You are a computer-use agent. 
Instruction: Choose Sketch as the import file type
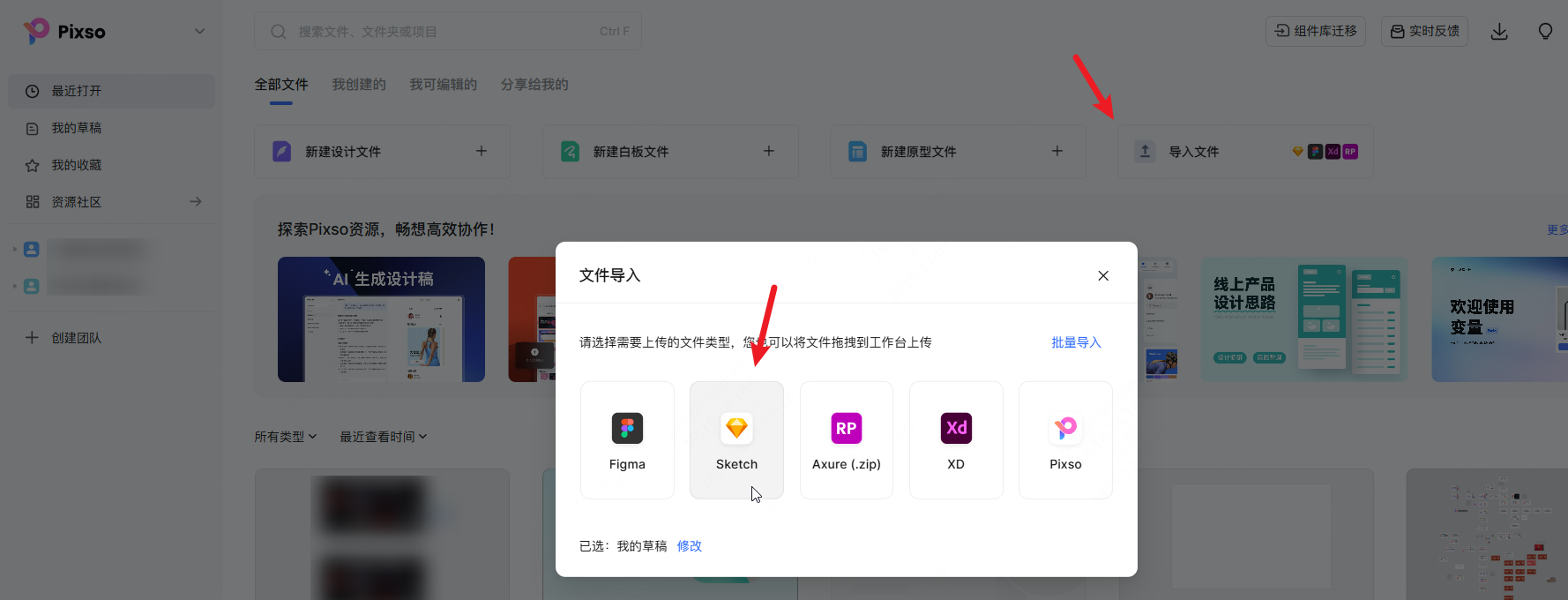pos(736,440)
